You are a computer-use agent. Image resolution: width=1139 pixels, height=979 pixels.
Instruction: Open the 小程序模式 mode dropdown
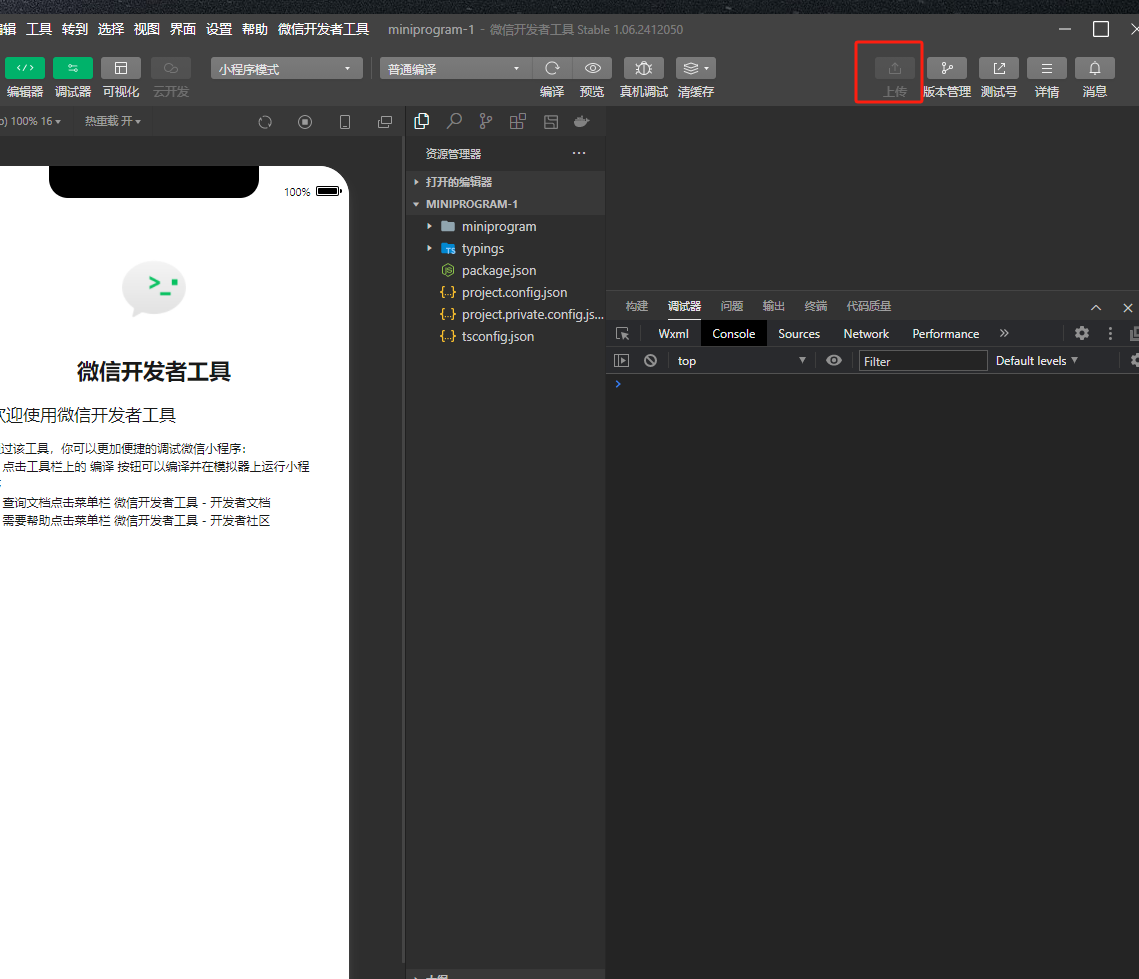coord(286,69)
